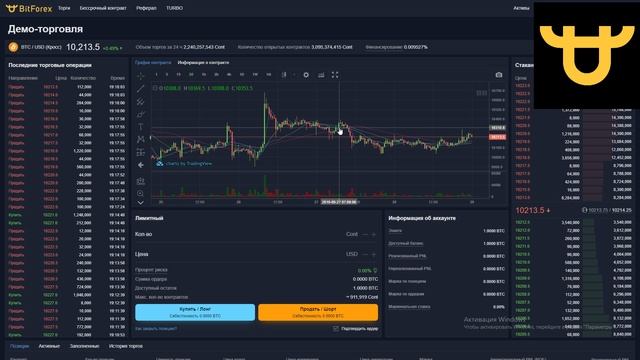Click the magnifier zoom tool on chart
Image resolution: width=640 pixels, height=360 pixels.
[x=140, y=193]
